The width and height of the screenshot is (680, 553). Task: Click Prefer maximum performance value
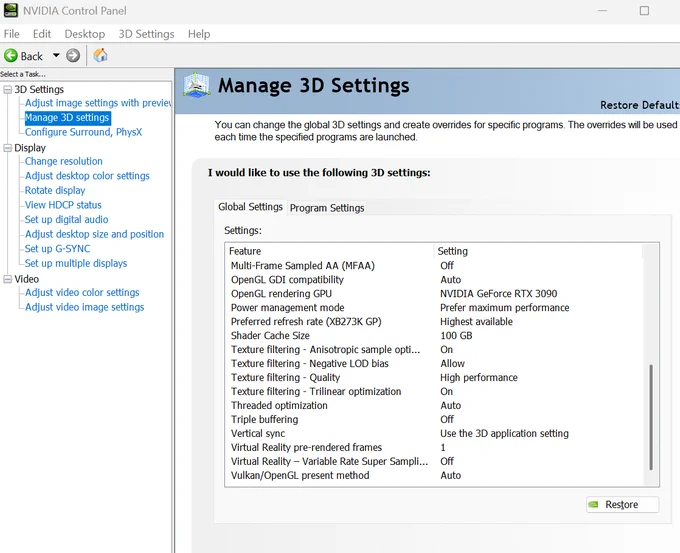coord(504,308)
